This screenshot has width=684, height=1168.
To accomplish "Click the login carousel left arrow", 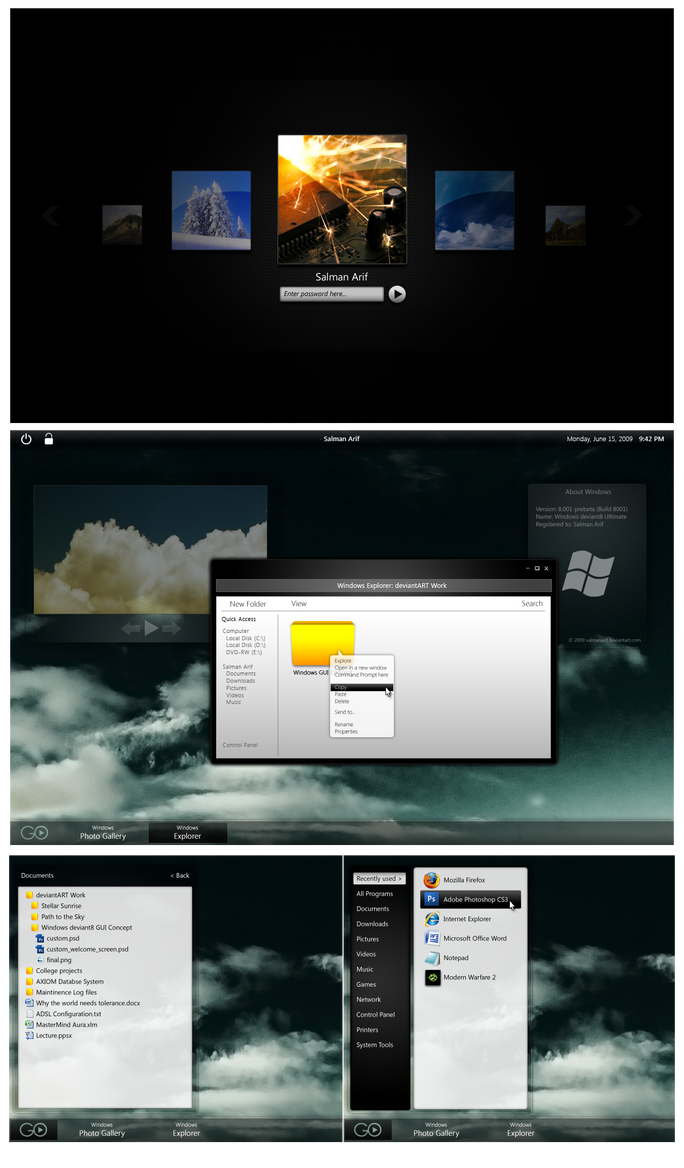I will [51, 216].
